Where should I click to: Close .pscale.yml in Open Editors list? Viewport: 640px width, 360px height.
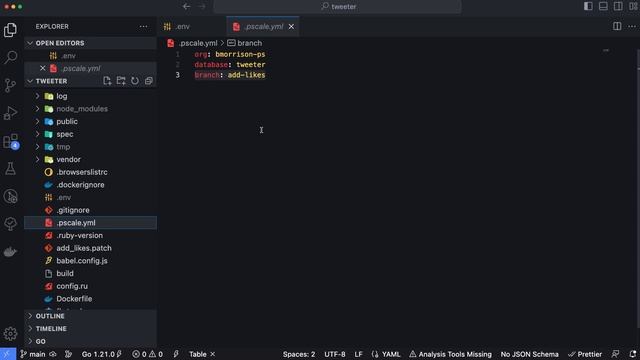(x=42, y=68)
